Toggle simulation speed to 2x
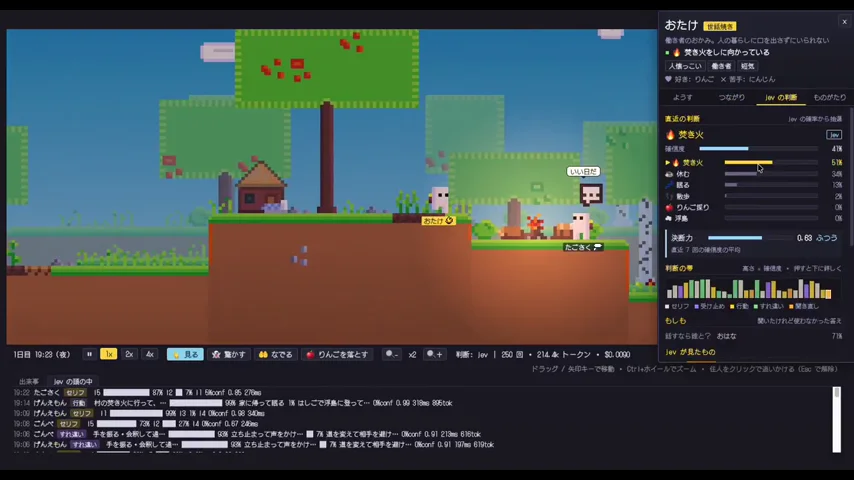The width and height of the screenshot is (854, 480). pyautogui.click(x=129, y=354)
